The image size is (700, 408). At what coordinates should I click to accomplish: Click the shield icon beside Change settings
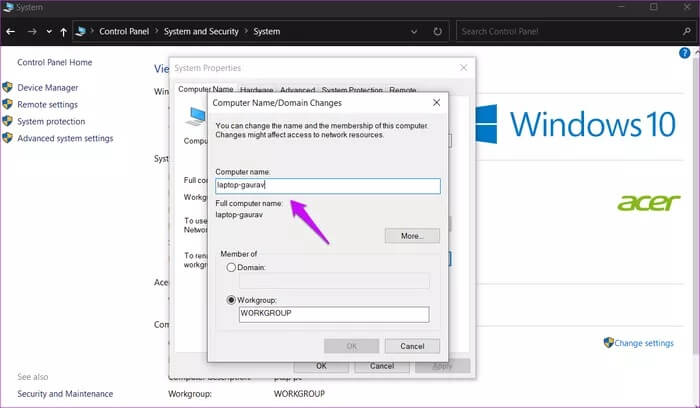click(x=608, y=342)
